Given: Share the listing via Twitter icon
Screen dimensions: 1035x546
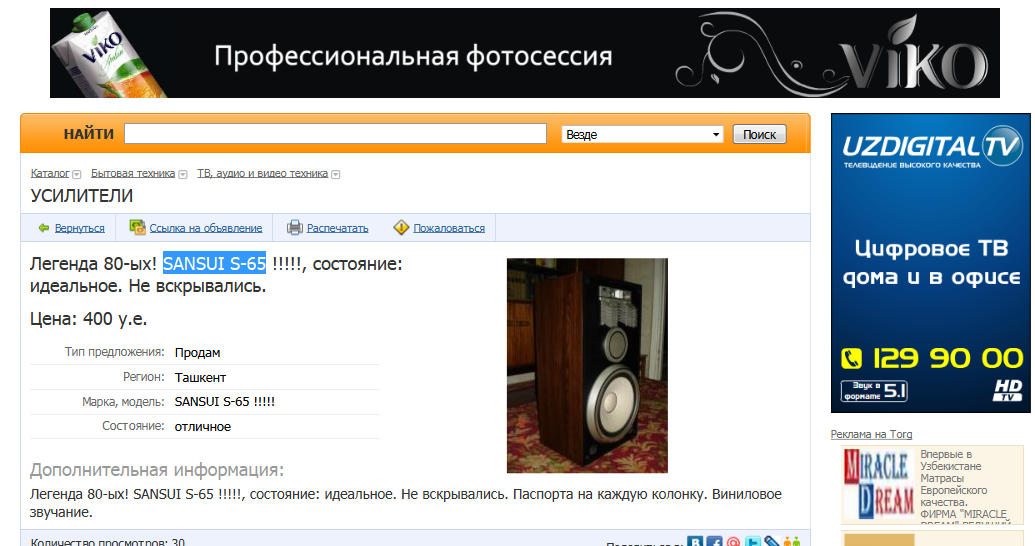Looking at the screenshot, I should pyautogui.click(x=753, y=542).
